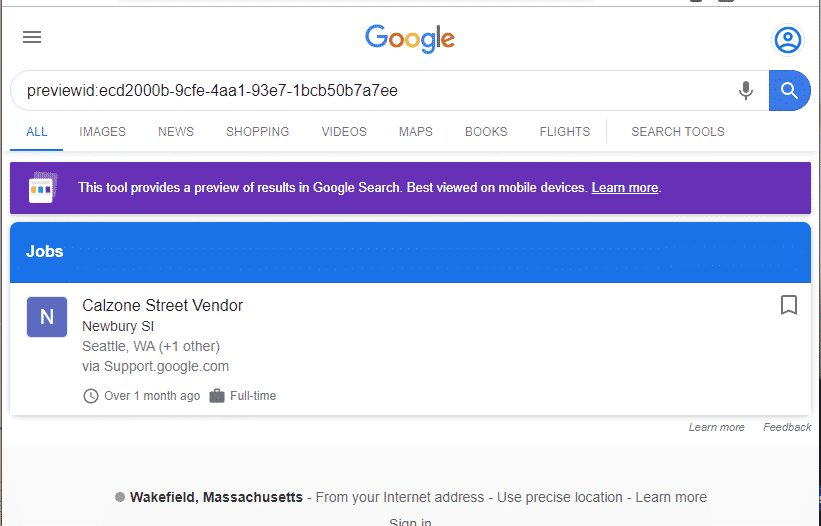Screen dimensions: 821x526
Task: Click the Newbury SI company logo tile
Action: pos(47,317)
